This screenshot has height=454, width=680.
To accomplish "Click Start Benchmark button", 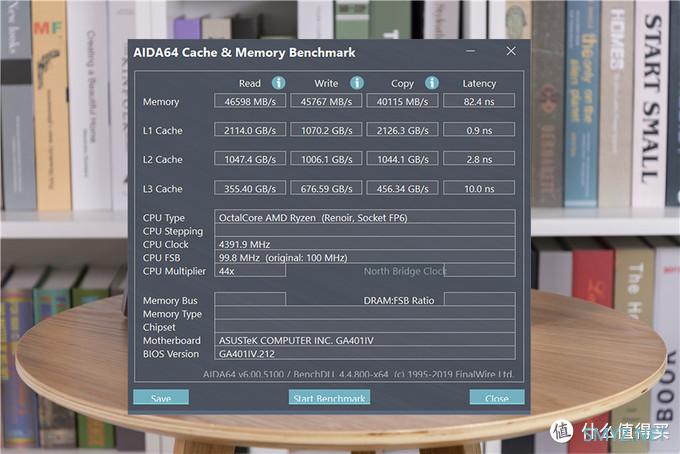I will (329, 397).
